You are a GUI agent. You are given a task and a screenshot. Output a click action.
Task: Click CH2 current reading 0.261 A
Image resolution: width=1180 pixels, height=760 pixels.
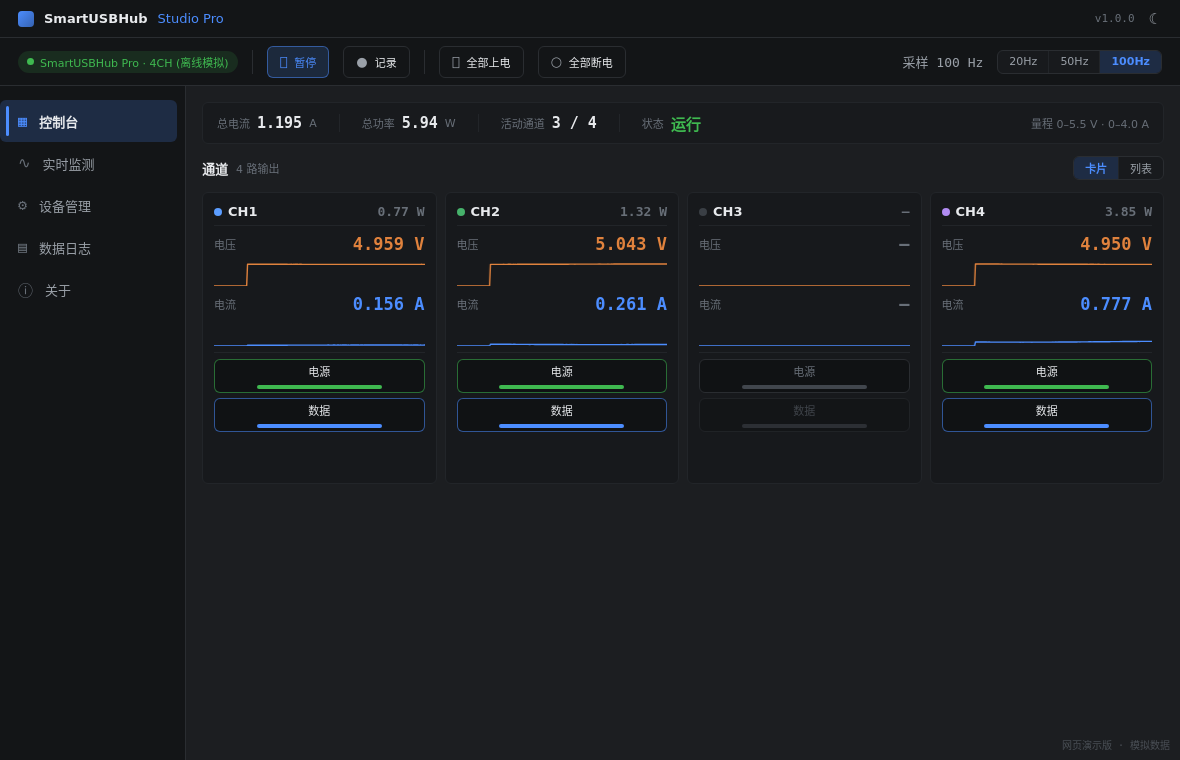point(631,304)
